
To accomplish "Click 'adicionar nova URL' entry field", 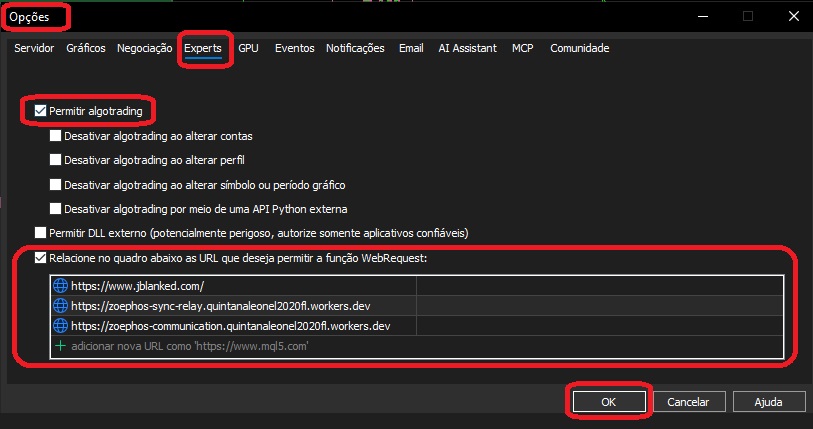I will (417, 346).
